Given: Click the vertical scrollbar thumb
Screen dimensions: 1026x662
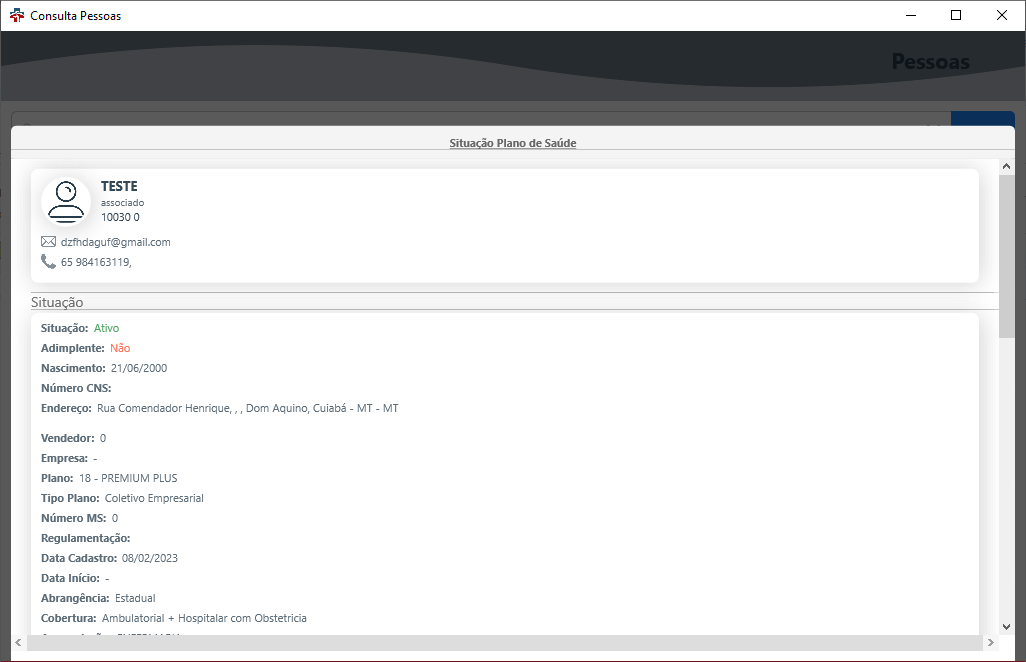Looking at the screenshot, I should click(x=1006, y=256).
